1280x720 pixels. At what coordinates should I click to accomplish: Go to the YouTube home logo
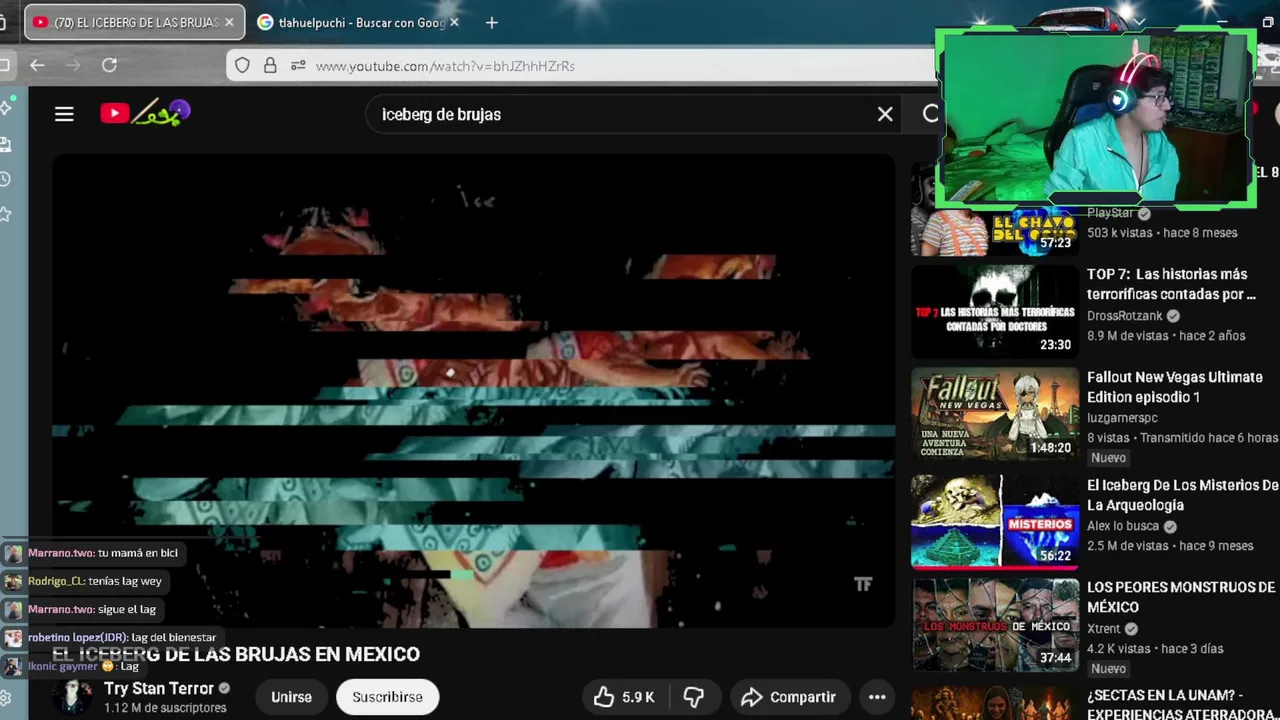point(145,113)
